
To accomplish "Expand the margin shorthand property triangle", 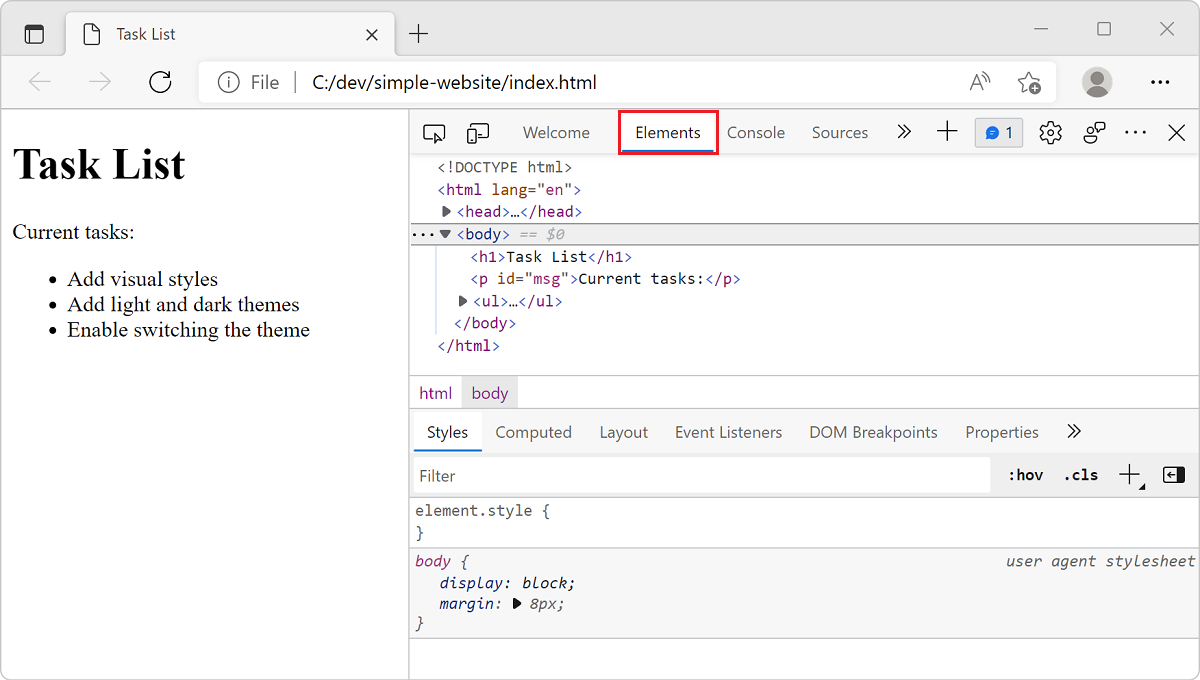I will click(517, 604).
